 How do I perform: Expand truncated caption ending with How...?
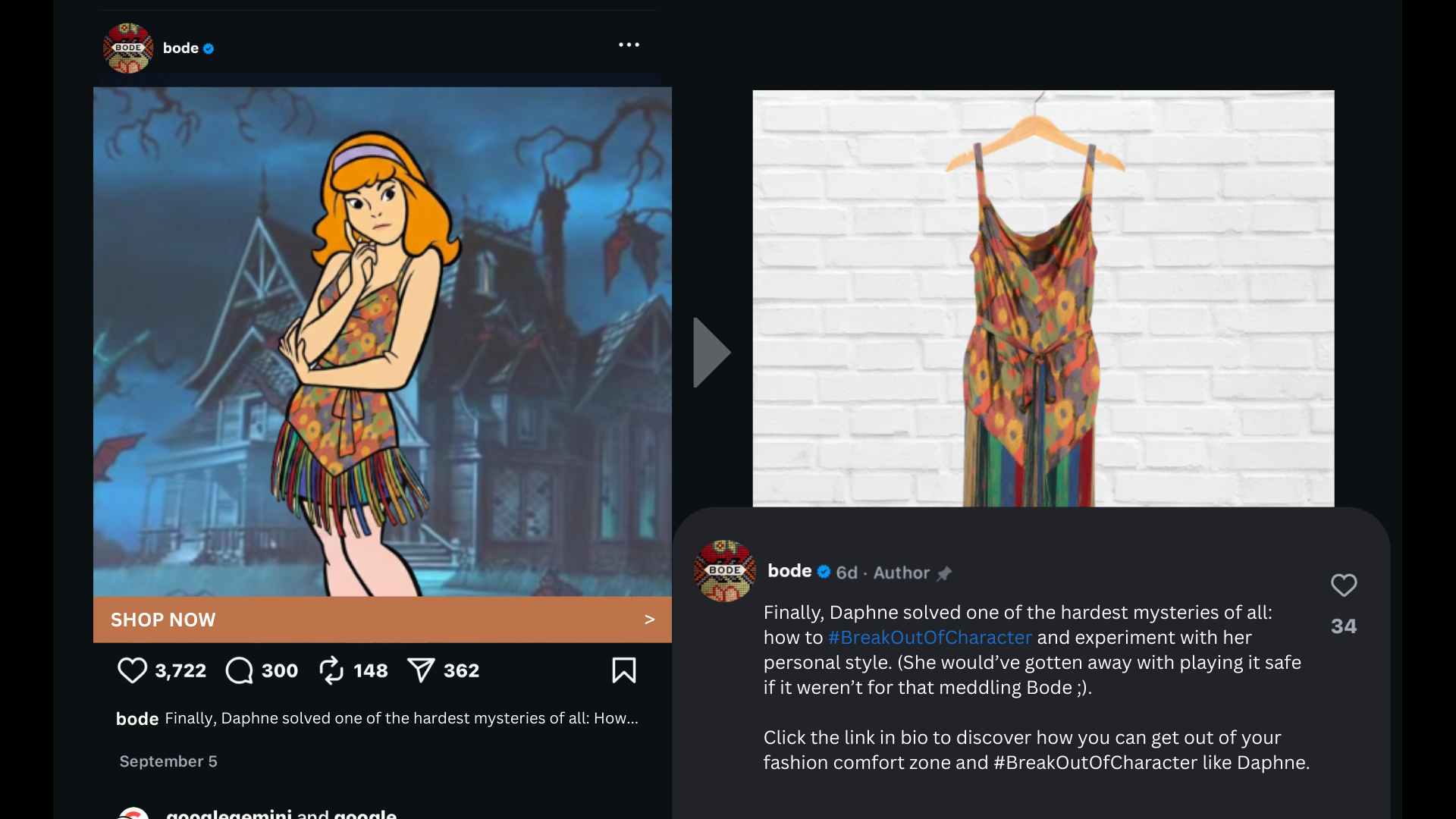(616, 718)
